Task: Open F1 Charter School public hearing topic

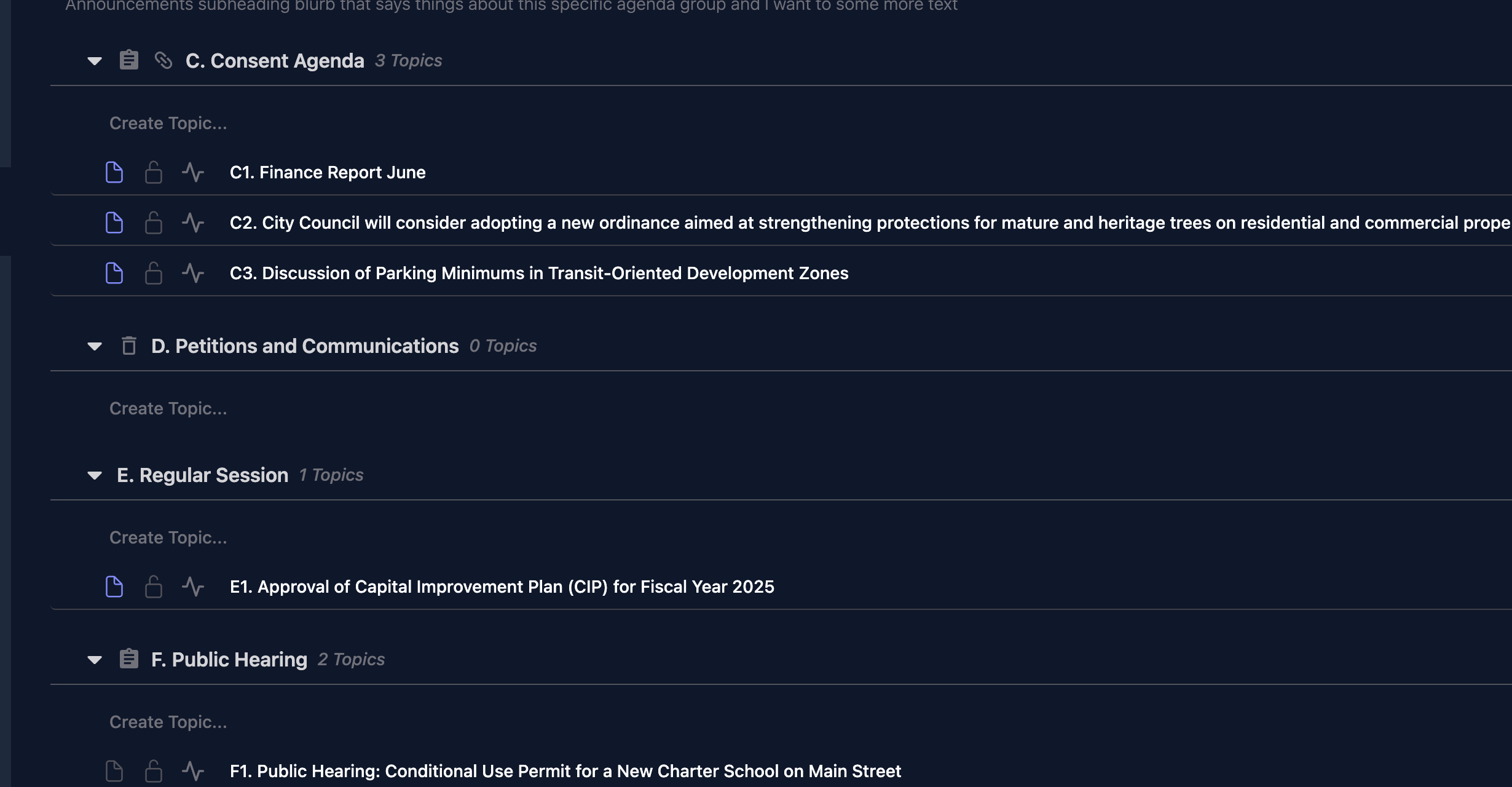Action: [x=565, y=771]
